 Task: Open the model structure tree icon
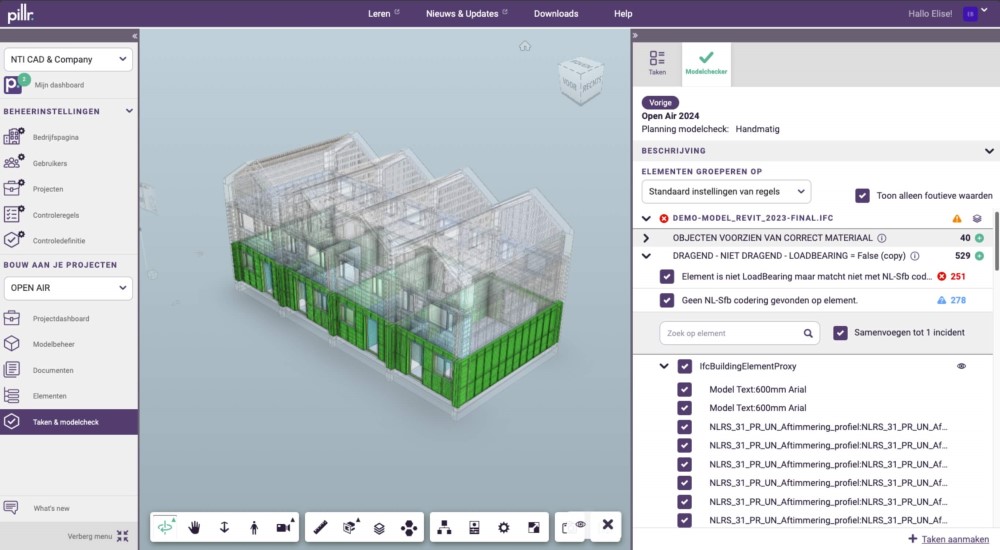pyautogui.click(x=445, y=527)
